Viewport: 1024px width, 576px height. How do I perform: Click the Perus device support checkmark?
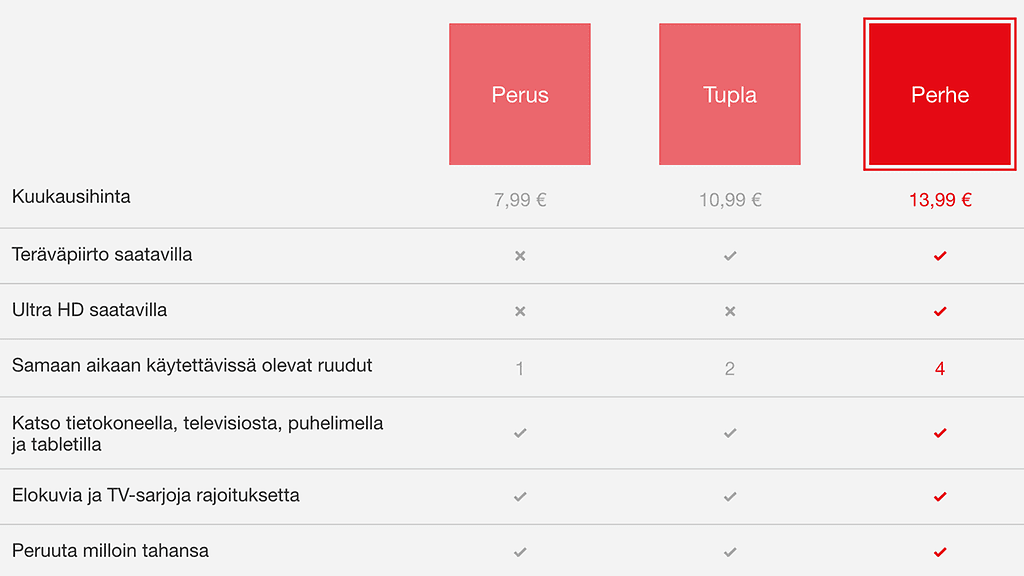[x=520, y=433]
